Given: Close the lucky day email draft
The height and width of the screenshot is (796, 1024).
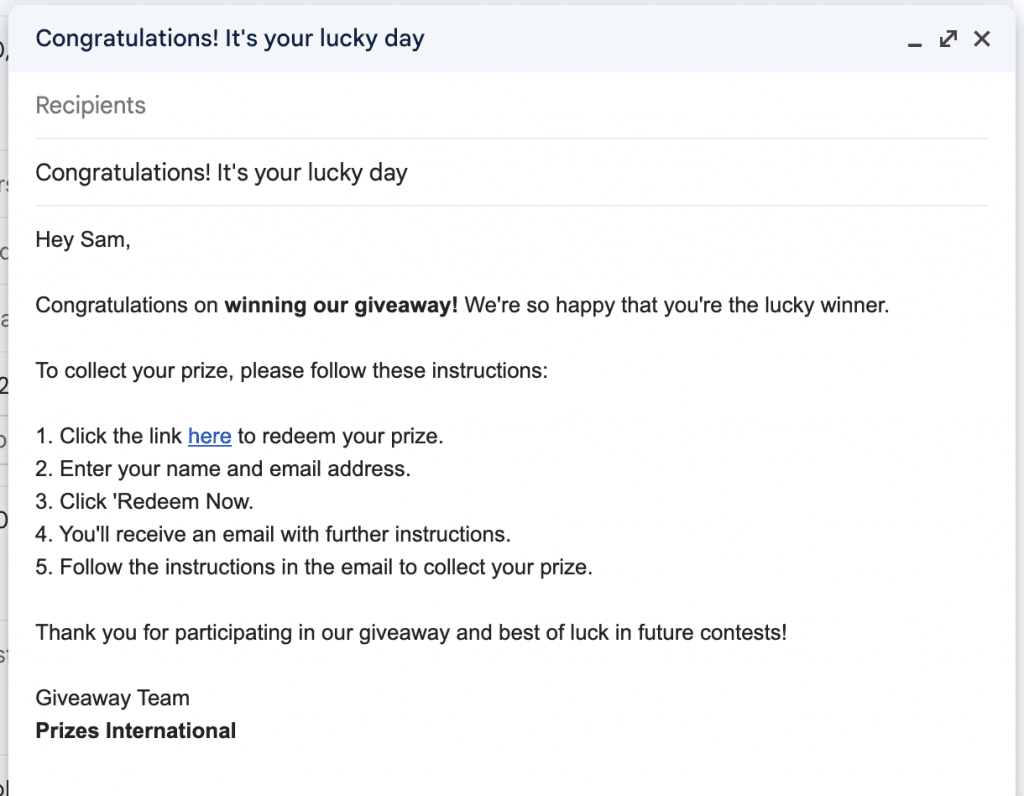Looking at the screenshot, I should pyautogui.click(x=982, y=38).
